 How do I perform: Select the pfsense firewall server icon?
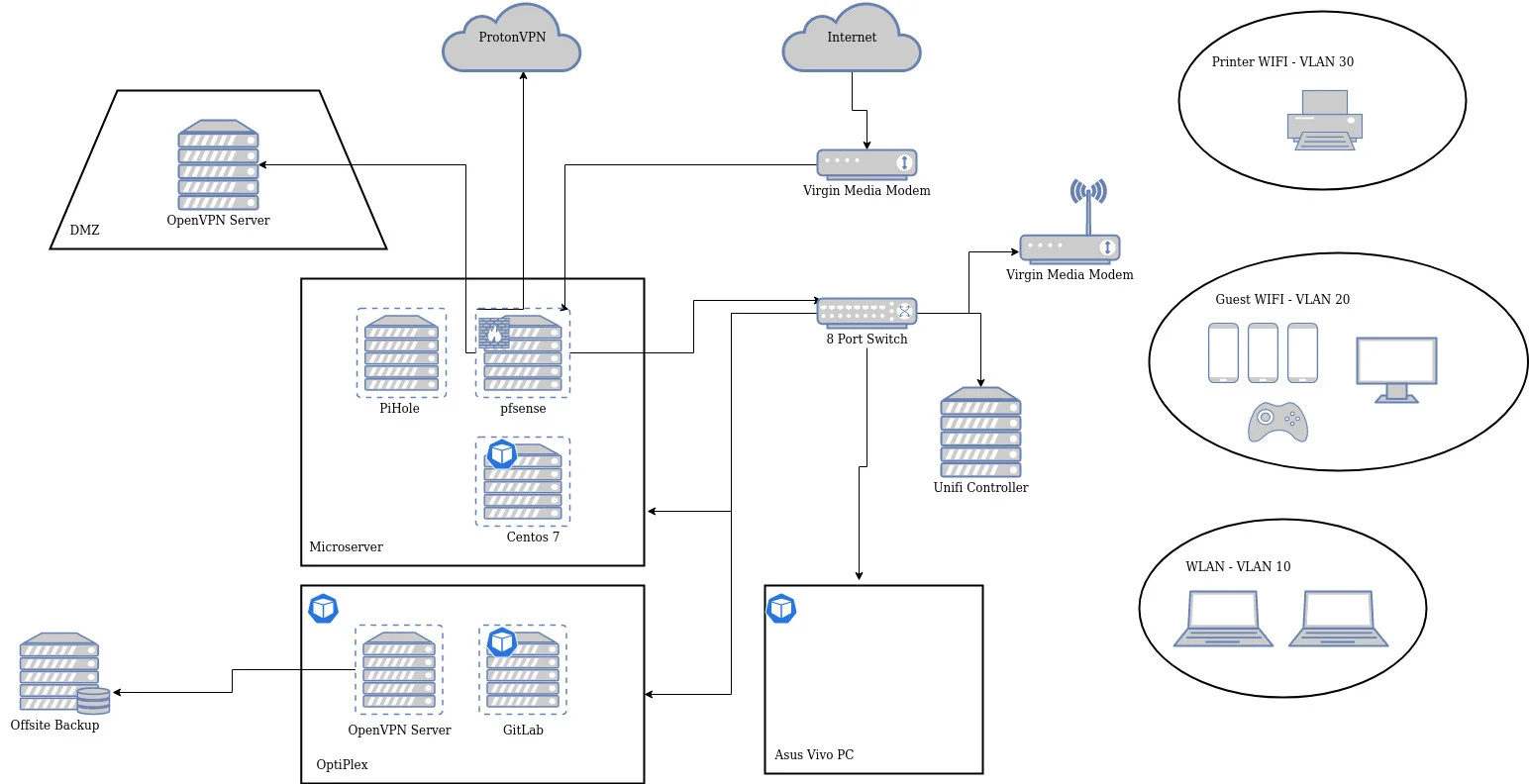point(523,353)
